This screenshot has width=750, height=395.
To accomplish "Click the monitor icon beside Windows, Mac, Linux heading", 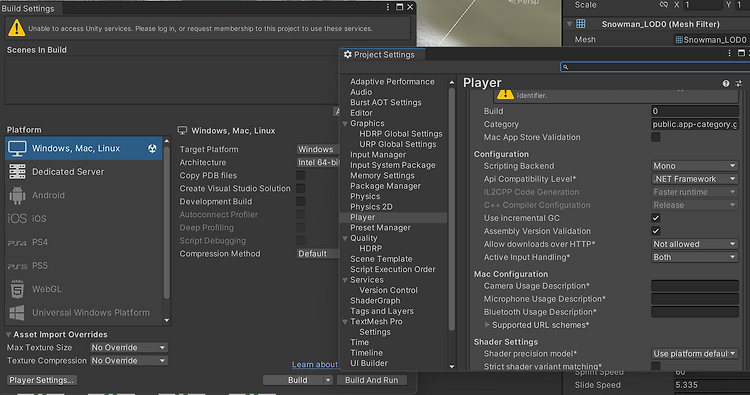I will (x=182, y=131).
